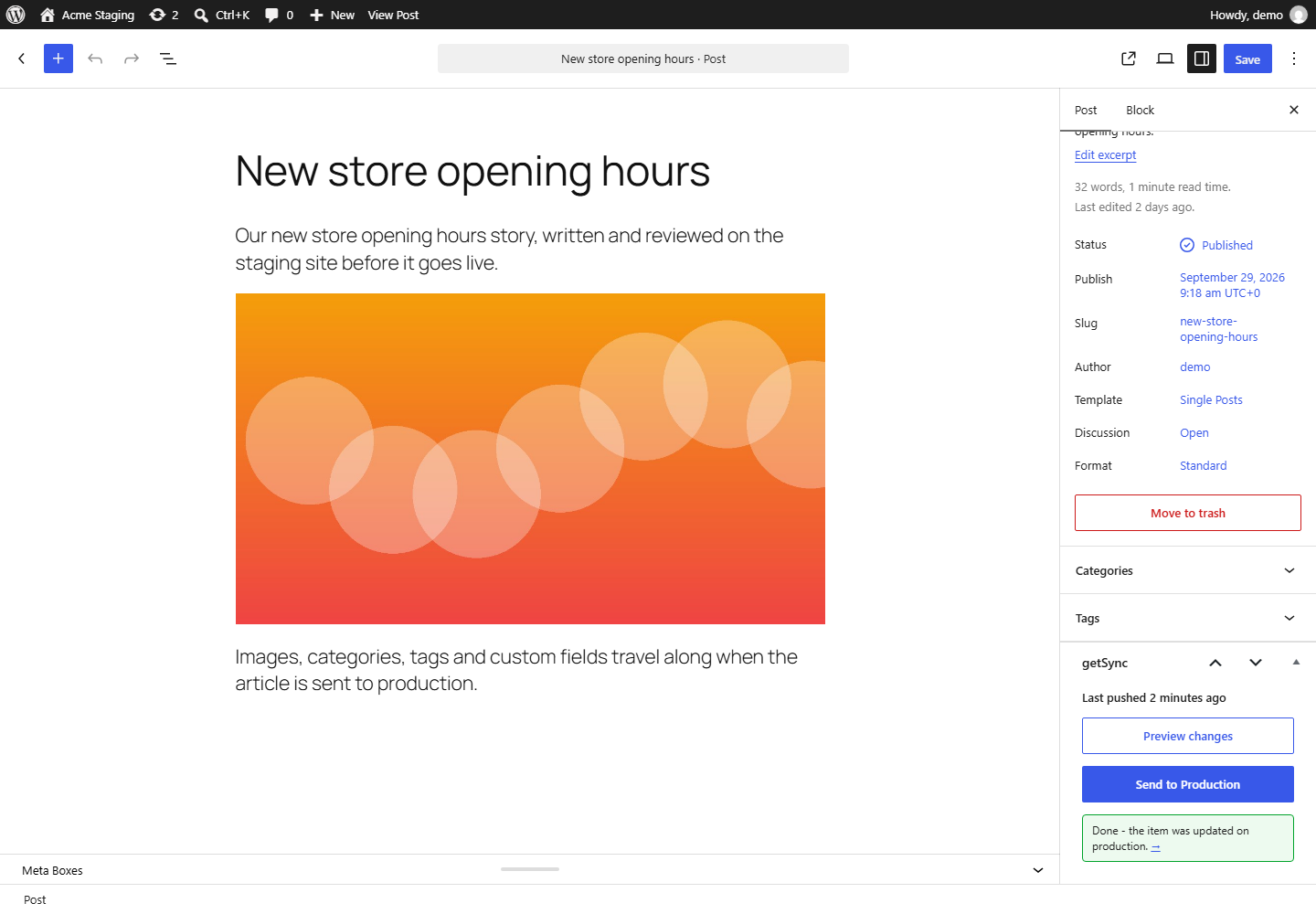The width and height of the screenshot is (1316, 914).
Task: Switch to the Block tab
Action: 1140,110
